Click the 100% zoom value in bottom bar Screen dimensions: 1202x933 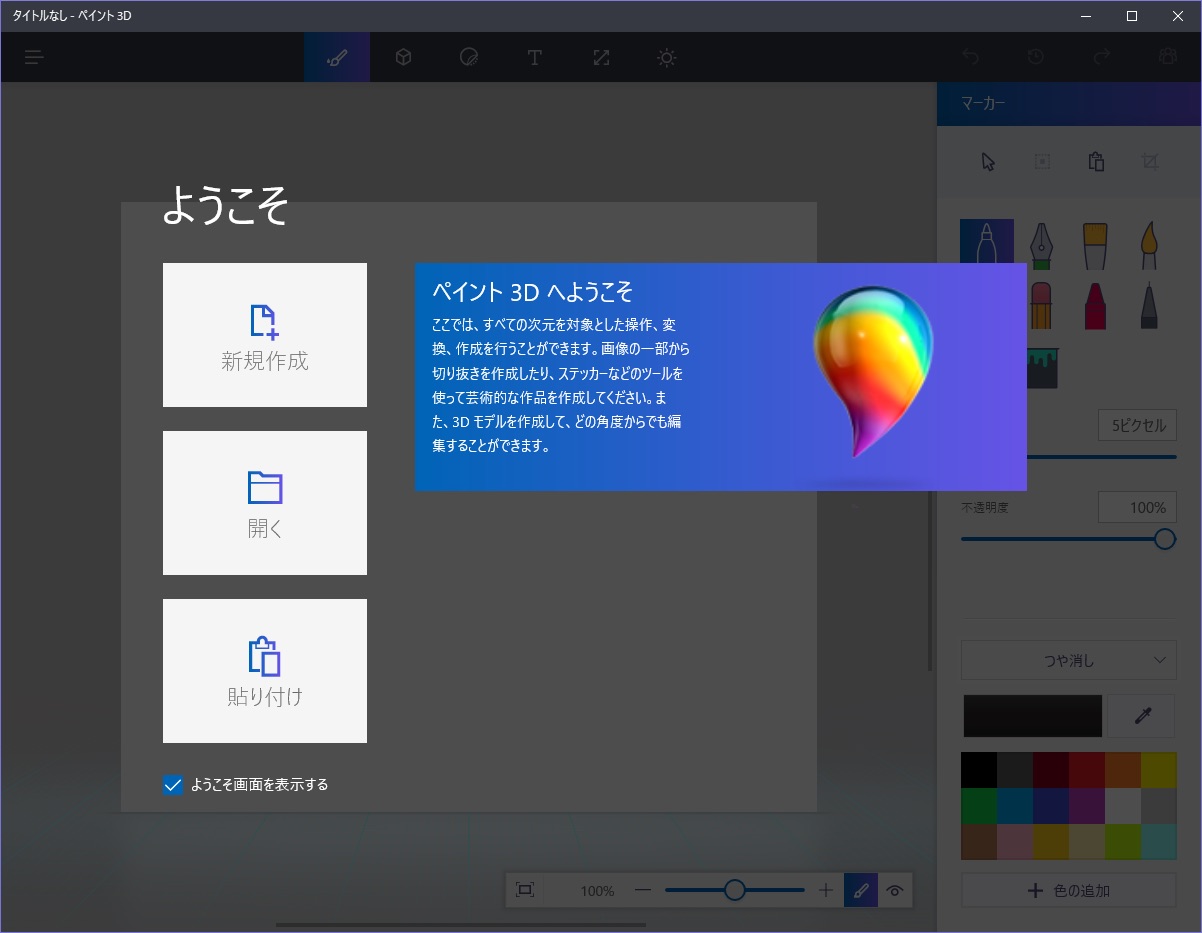597,891
